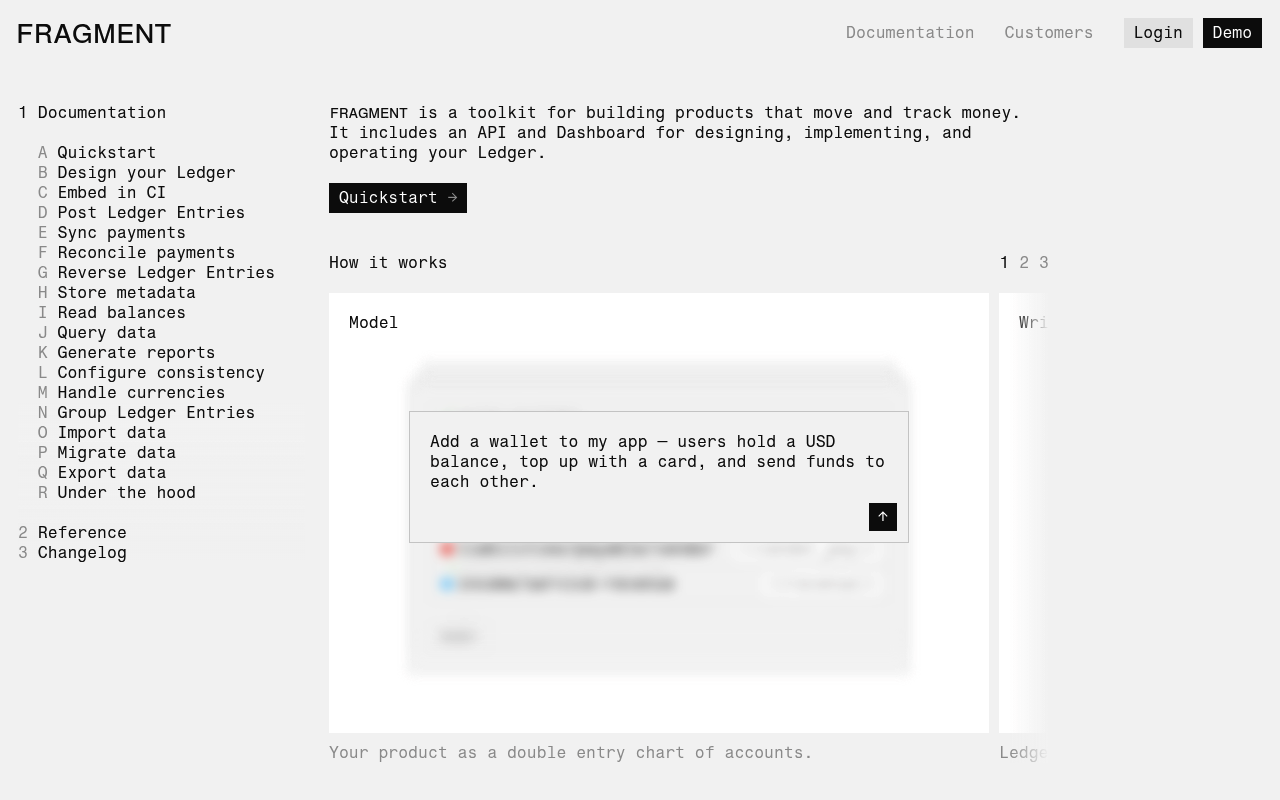The width and height of the screenshot is (1280, 800).
Task: Open the Customers page
Action: pyautogui.click(x=1049, y=33)
